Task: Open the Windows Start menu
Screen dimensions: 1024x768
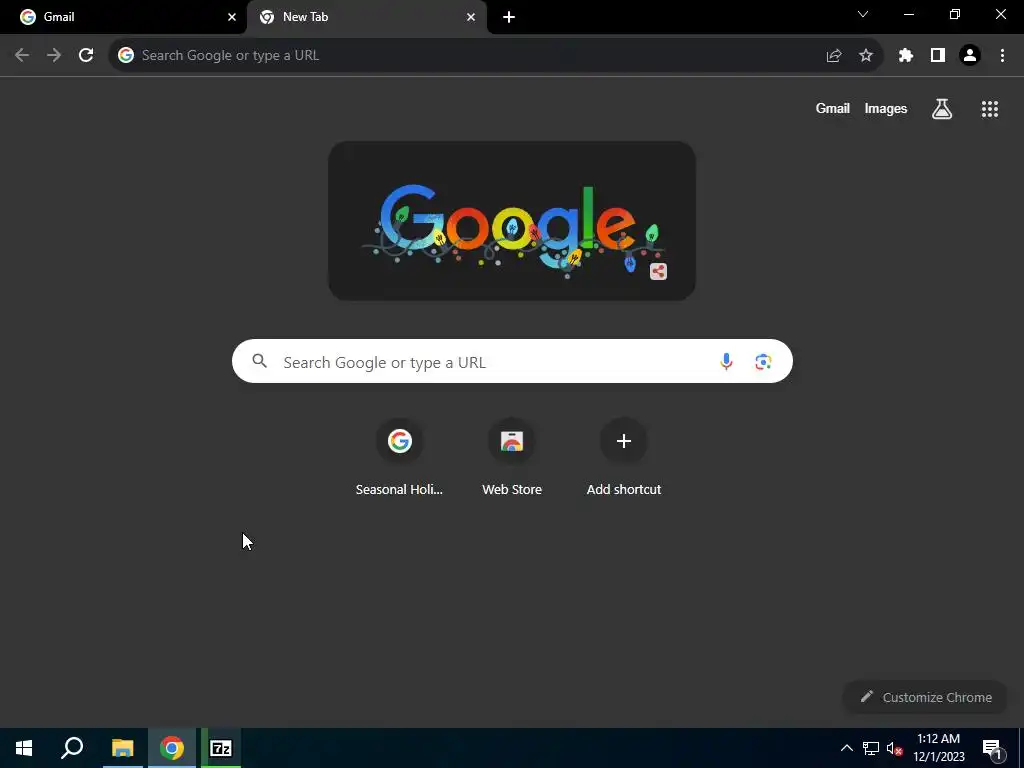Action: pyautogui.click(x=24, y=748)
